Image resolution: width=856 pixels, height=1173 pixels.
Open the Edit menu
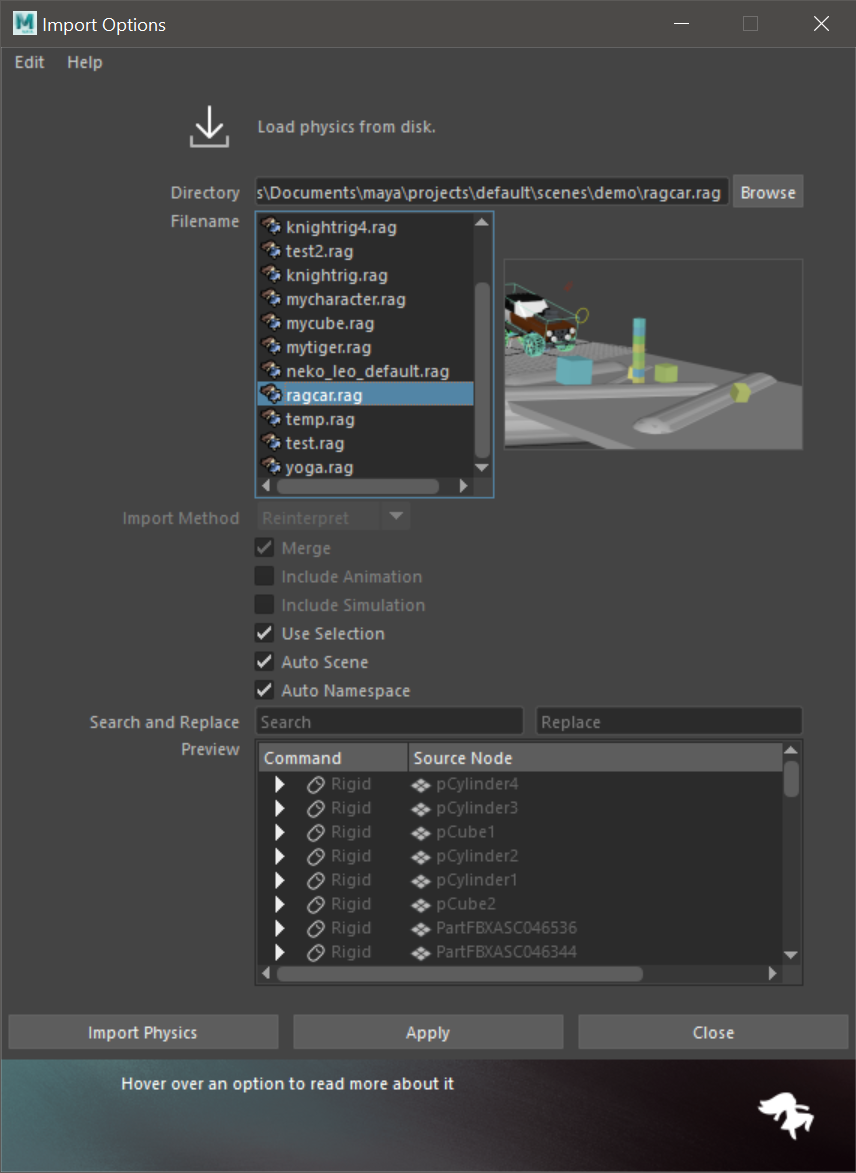point(30,62)
